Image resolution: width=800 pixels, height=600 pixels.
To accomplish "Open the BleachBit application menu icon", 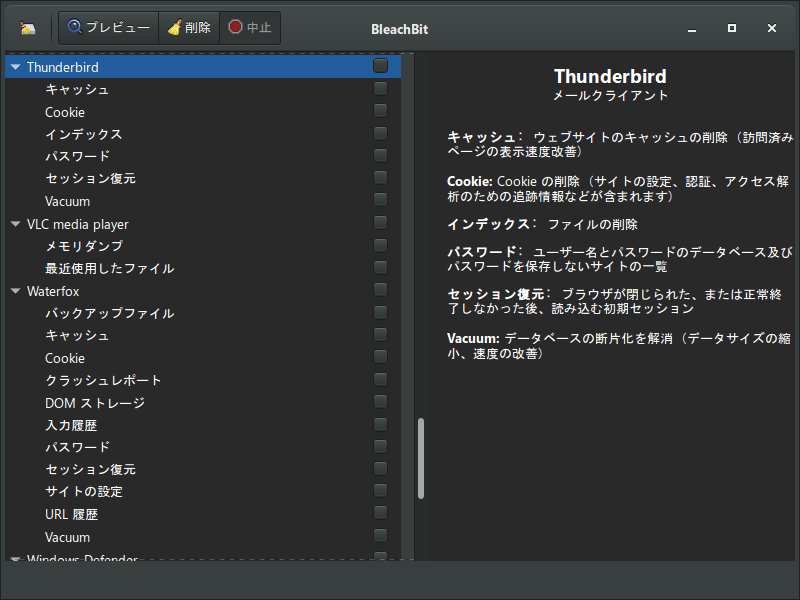I will [x=28, y=28].
